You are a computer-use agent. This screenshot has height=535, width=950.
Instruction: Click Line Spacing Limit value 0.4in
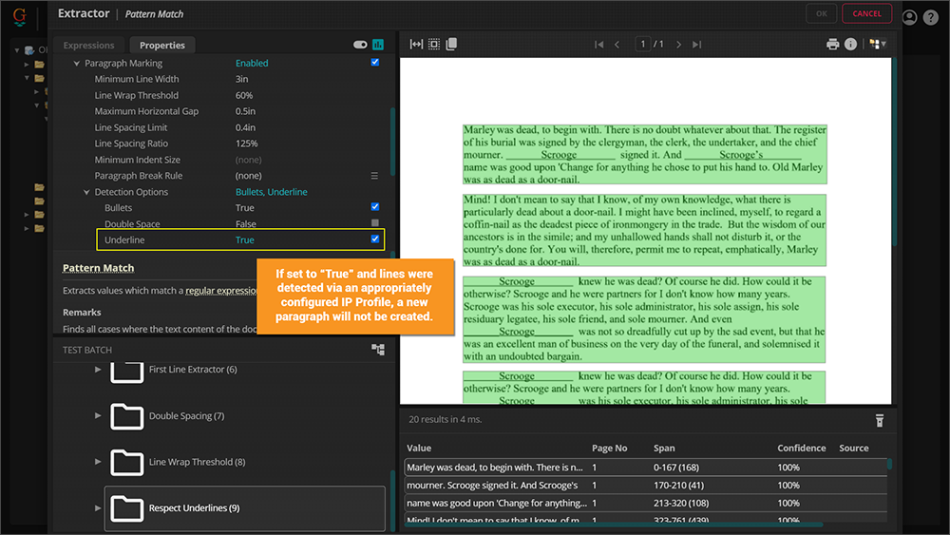click(245, 127)
